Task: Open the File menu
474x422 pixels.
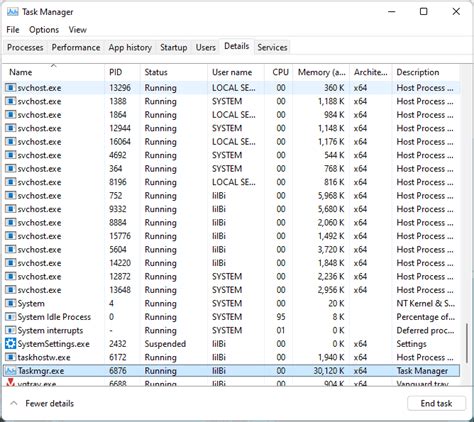Action: pyautogui.click(x=13, y=30)
